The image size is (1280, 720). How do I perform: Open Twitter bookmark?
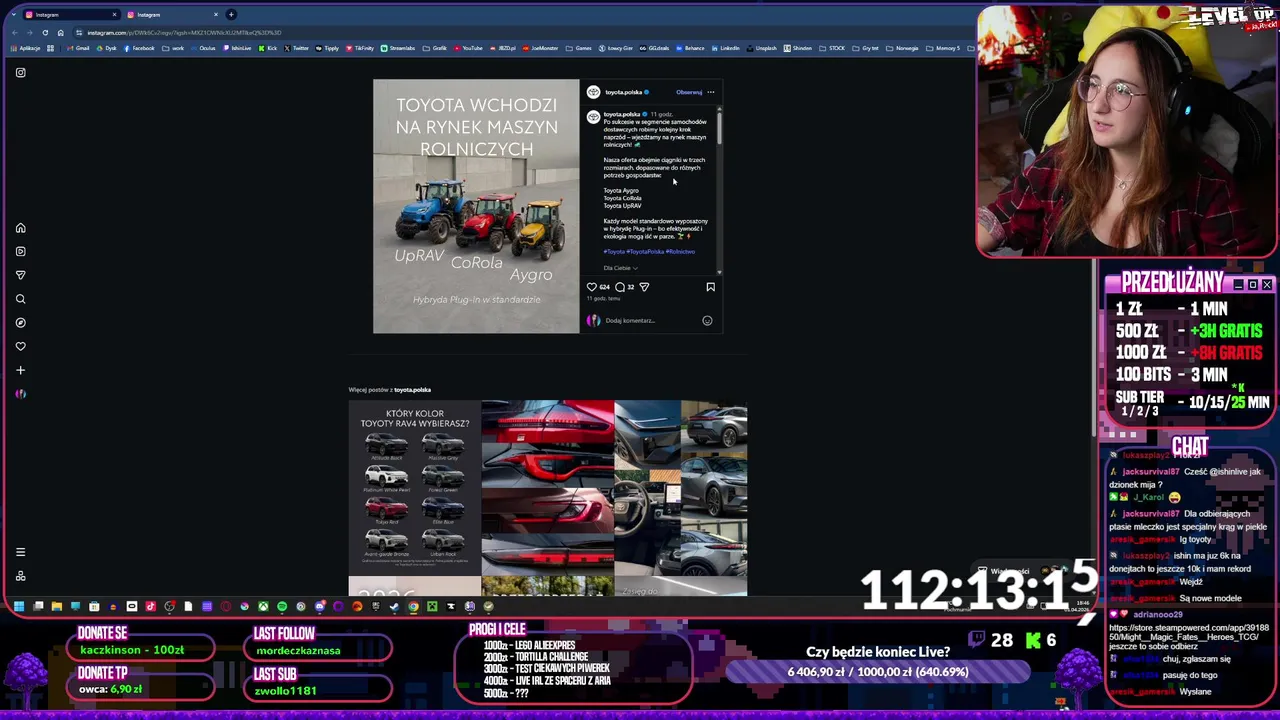296,48
